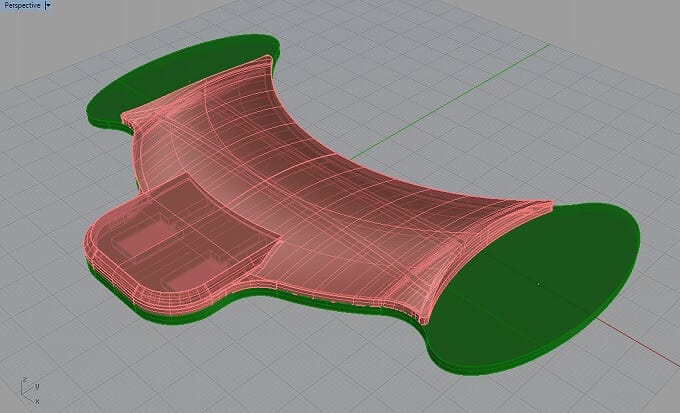Click the white point on right green plate

(x=539, y=284)
